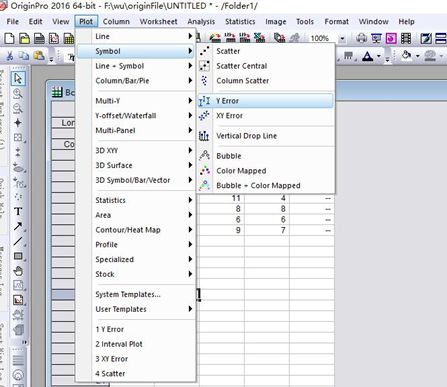Select the Text tool
The height and width of the screenshot is (387, 447).
click(18, 211)
